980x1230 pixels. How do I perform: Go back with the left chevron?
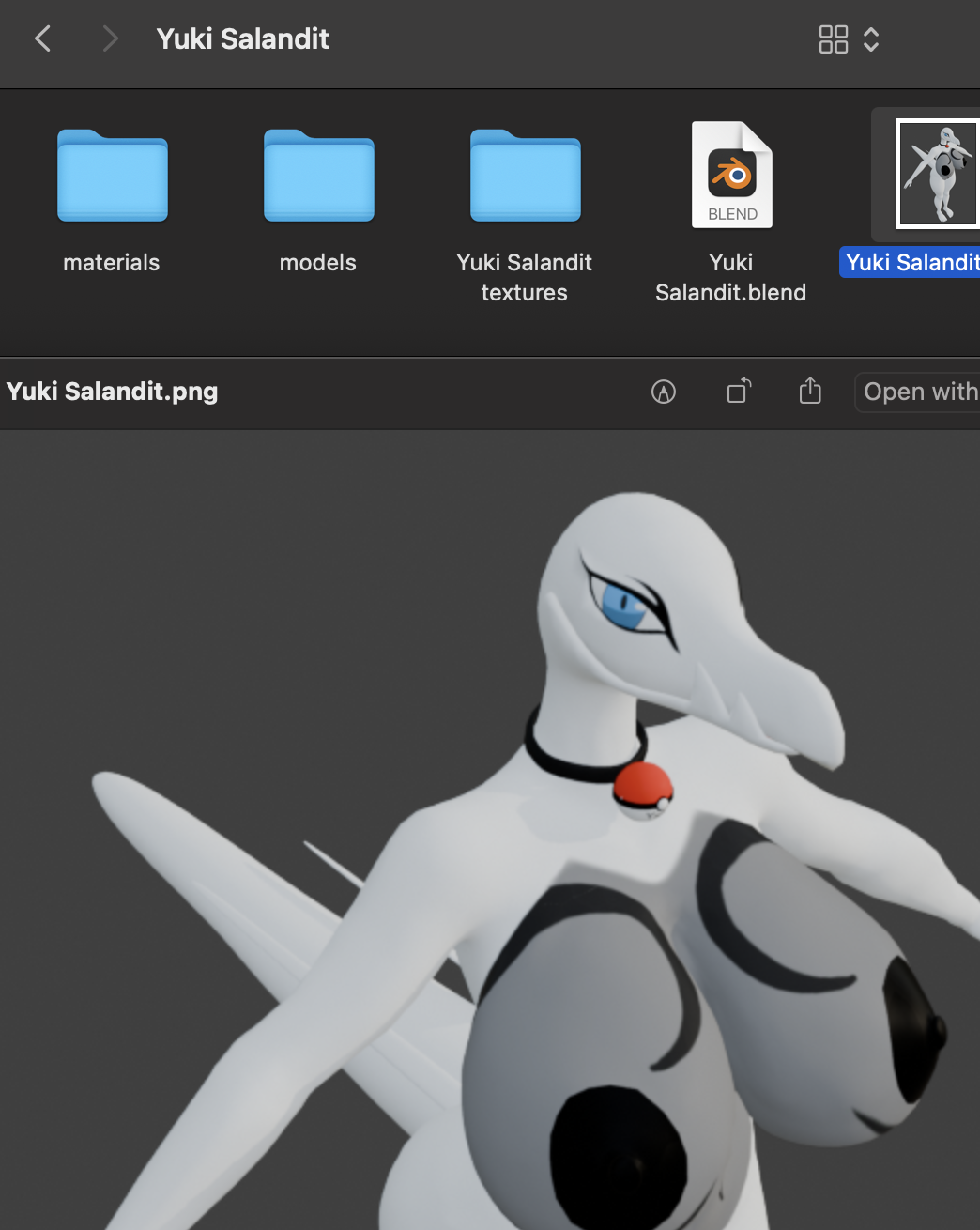[42, 38]
